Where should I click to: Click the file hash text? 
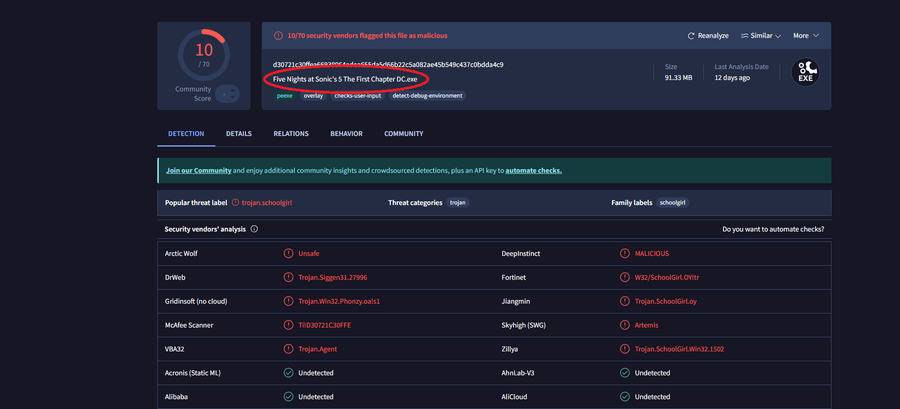pyautogui.click(x=387, y=65)
